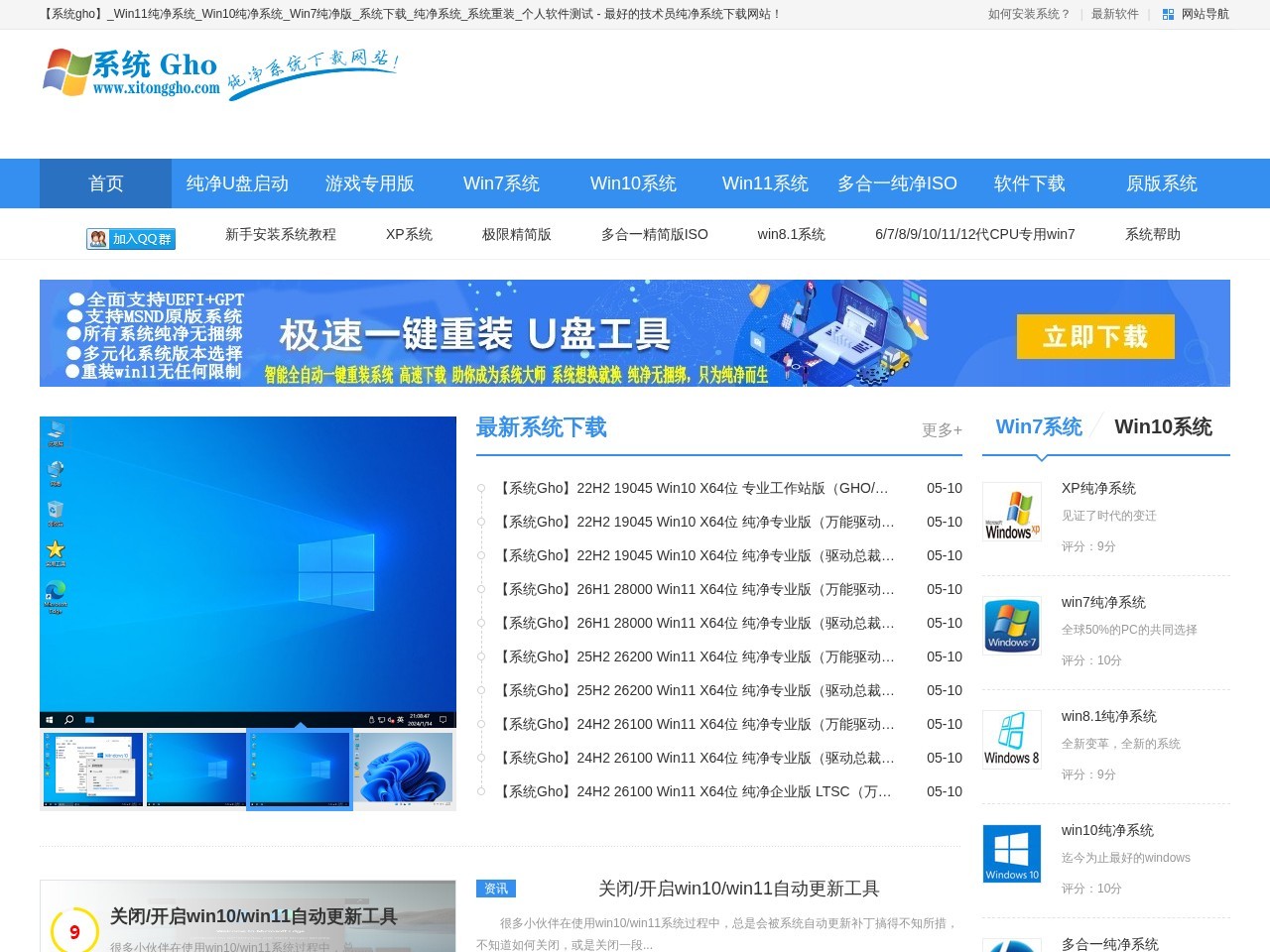Click 如何安装系统？ in top bar
1270x952 pixels.
(x=1029, y=14)
